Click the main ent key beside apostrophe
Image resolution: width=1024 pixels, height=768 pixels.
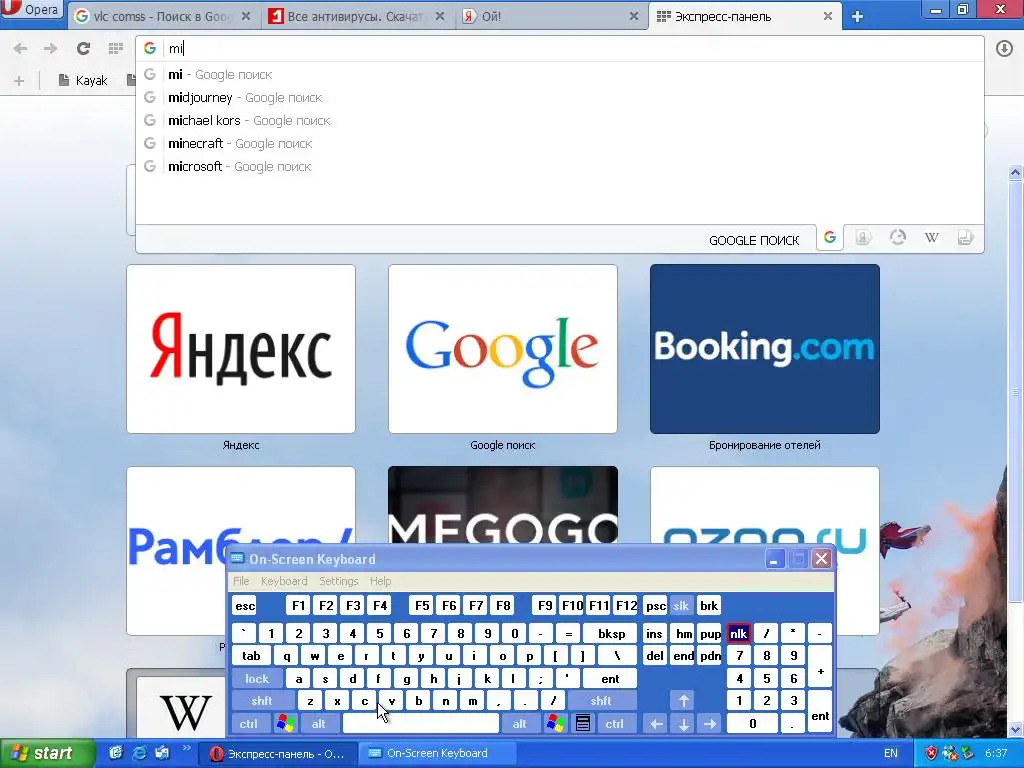click(610, 679)
